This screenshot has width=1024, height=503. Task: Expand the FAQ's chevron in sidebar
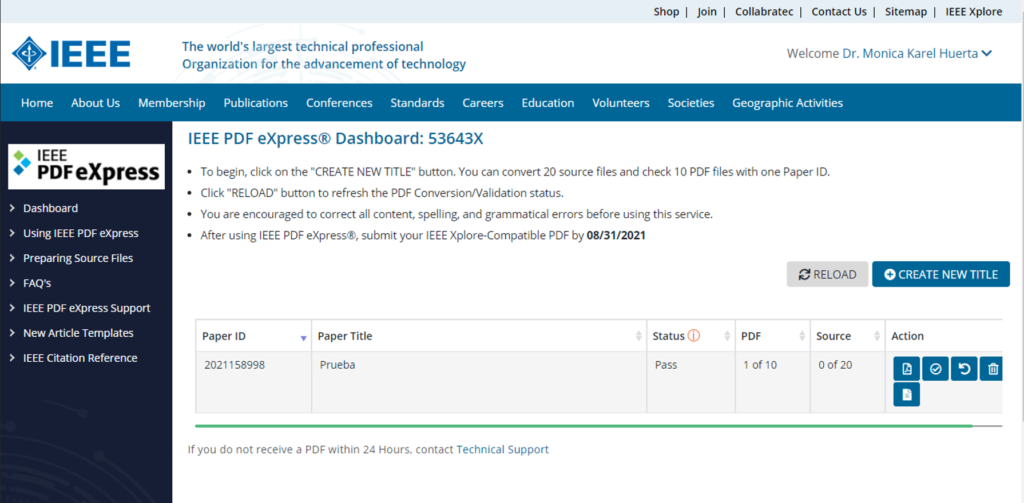pyautogui.click(x=12, y=283)
